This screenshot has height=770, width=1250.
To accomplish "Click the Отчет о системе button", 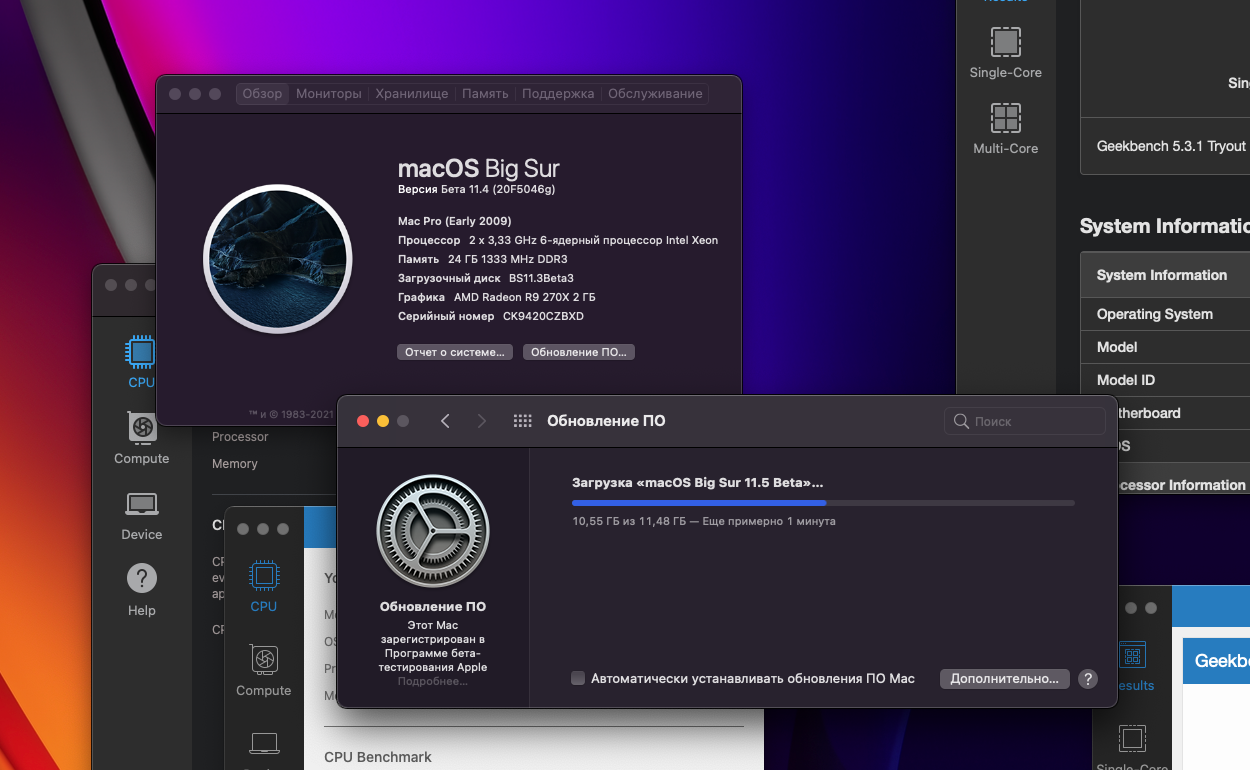I will tap(455, 352).
